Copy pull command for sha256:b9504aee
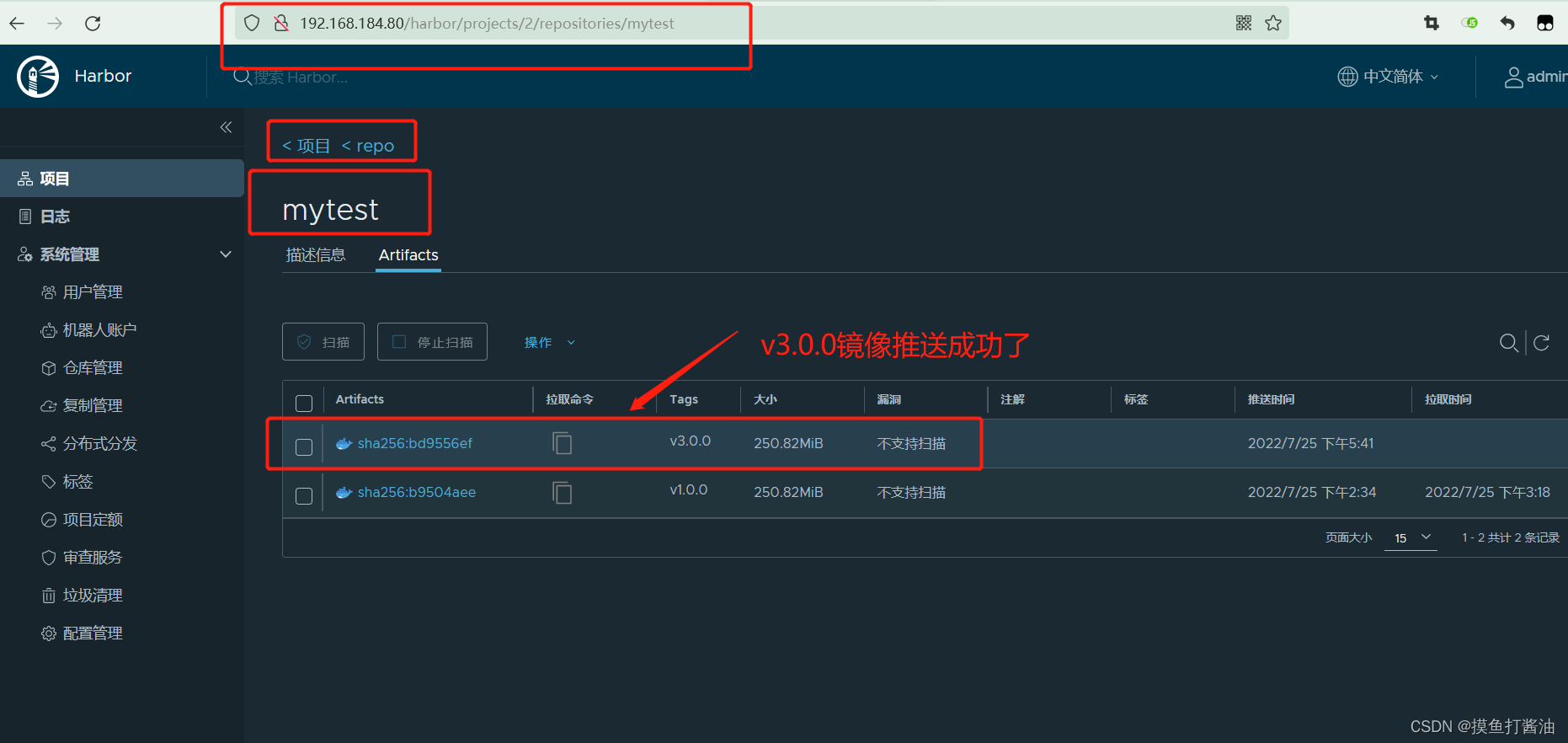Image resolution: width=1568 pixels, height=743 pixels. (563, 493)
